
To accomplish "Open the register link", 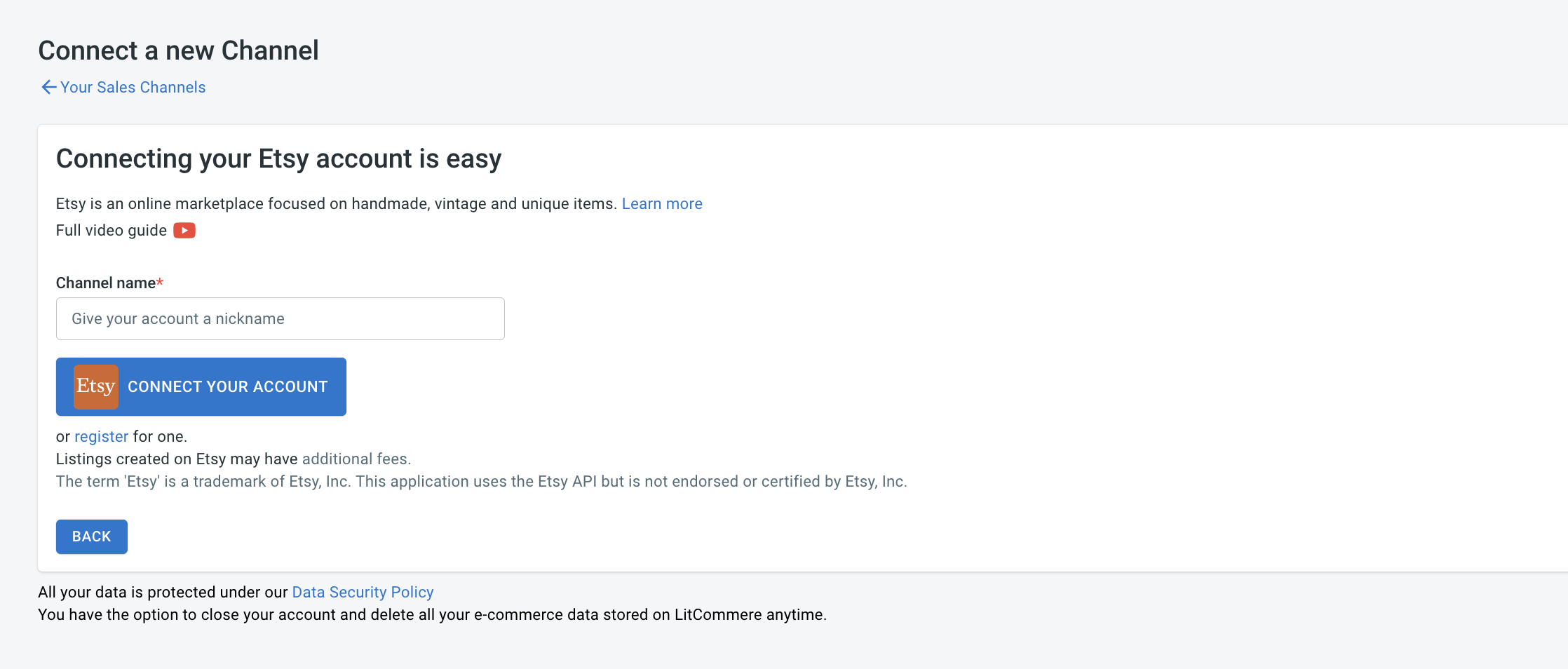I will pos(102,436).
